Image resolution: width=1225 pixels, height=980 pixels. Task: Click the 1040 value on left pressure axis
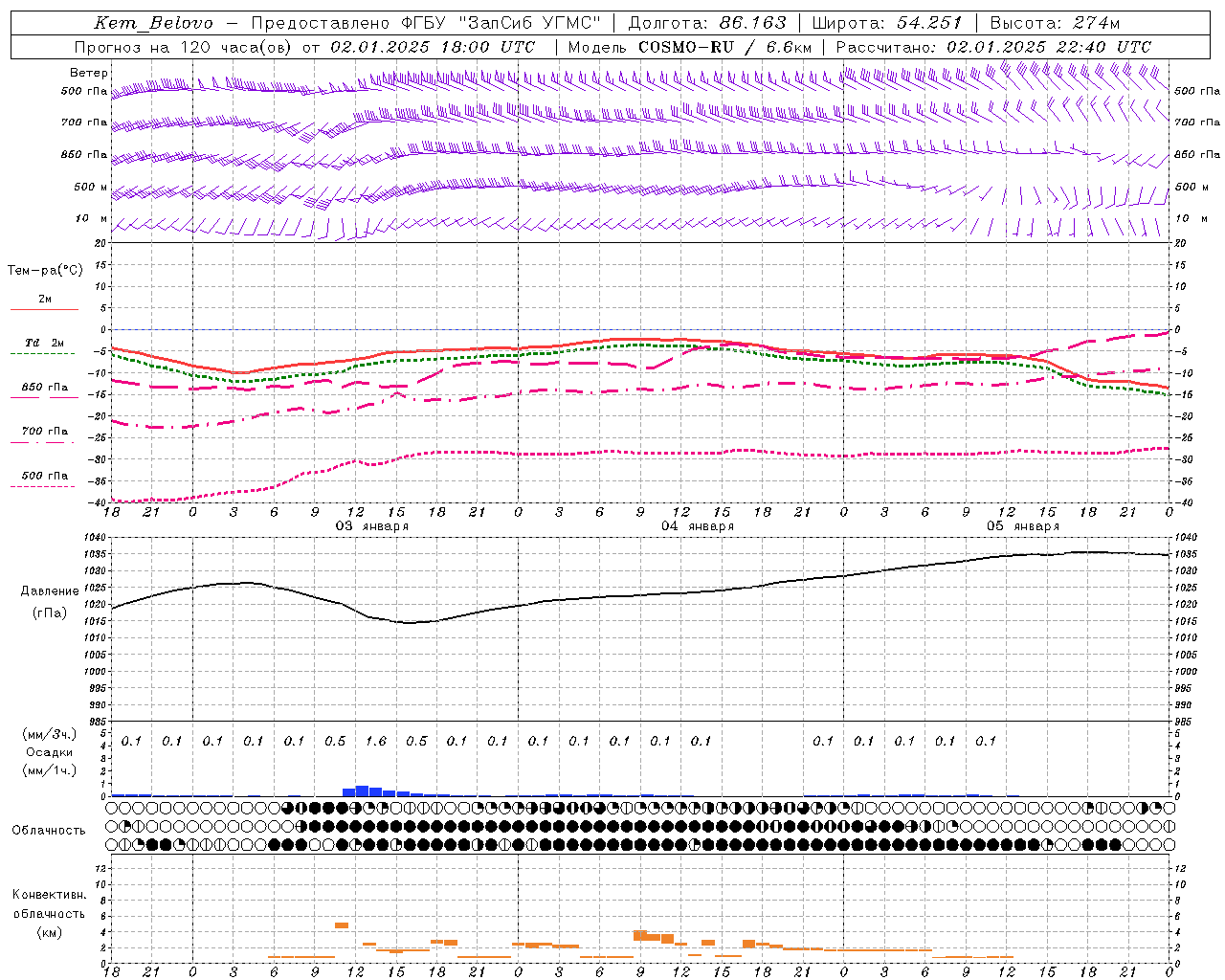coord(96,538)
